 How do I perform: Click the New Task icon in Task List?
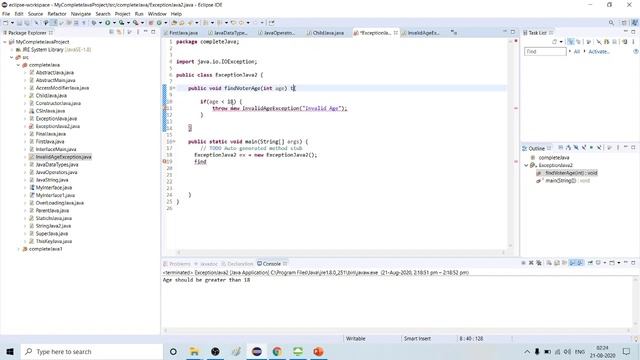pos(554,42)
